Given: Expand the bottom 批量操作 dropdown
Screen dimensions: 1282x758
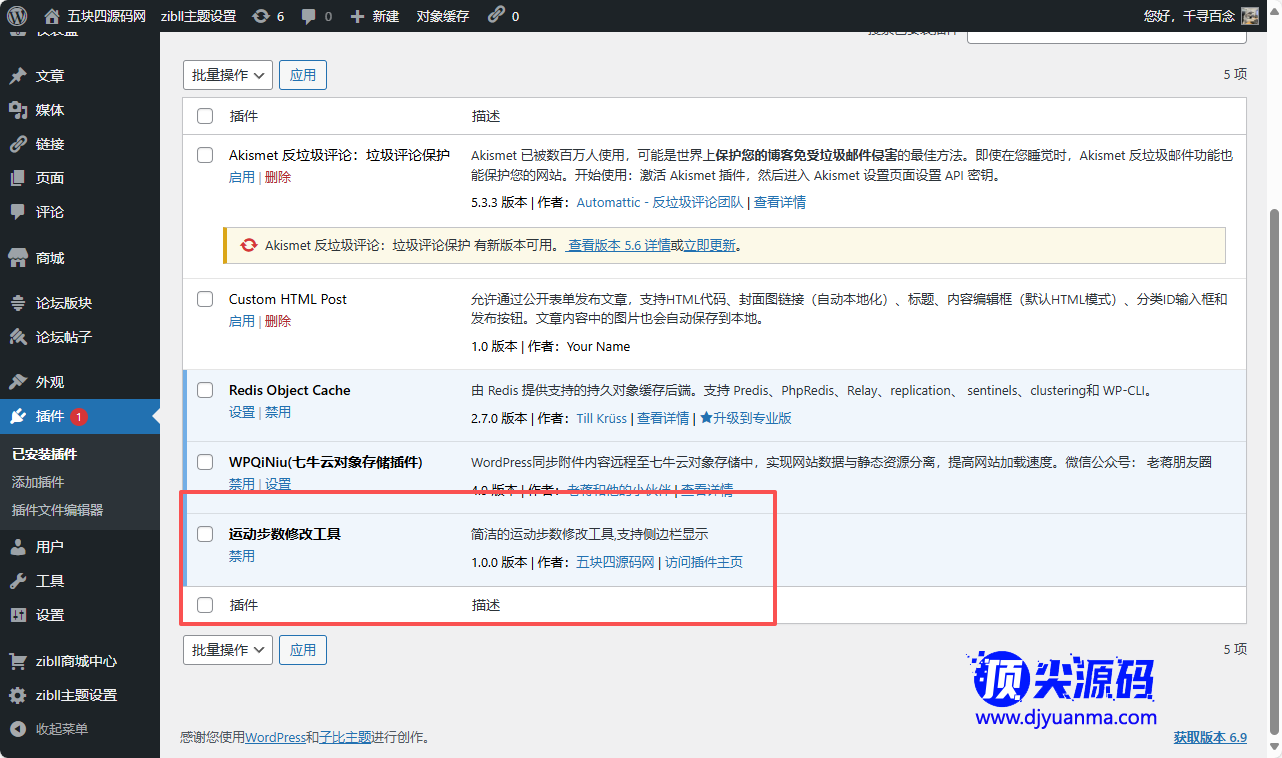Looking at the screenshot, I should coord(228,650).
